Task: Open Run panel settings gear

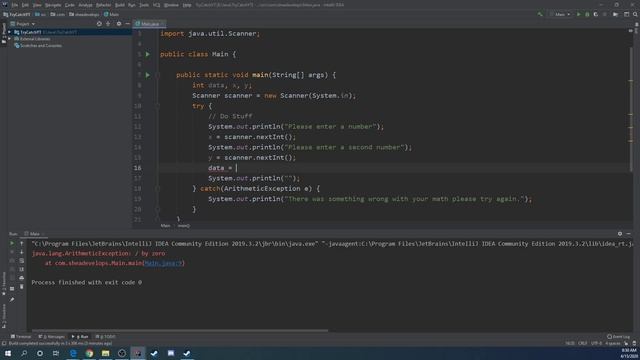Action: [620, 234]
